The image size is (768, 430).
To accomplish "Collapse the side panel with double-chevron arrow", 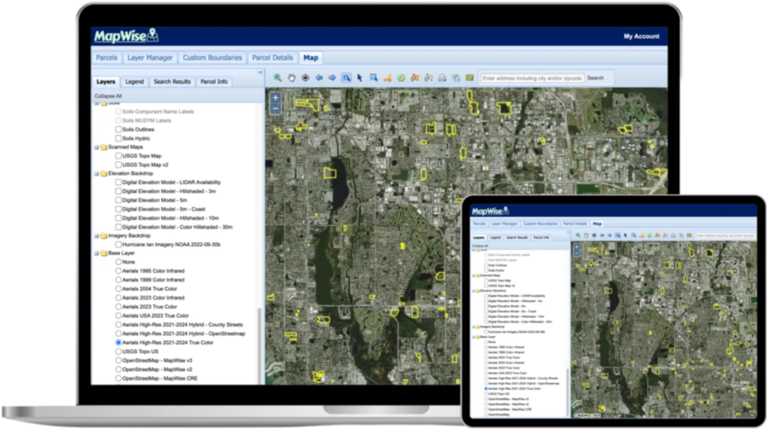I will [x=260, y=72].
